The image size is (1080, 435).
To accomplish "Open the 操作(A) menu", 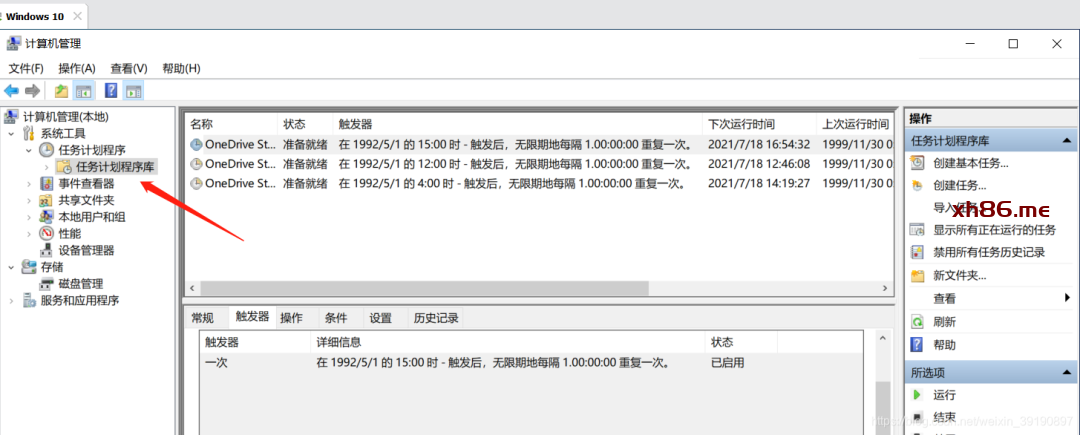I will point(77,68).
